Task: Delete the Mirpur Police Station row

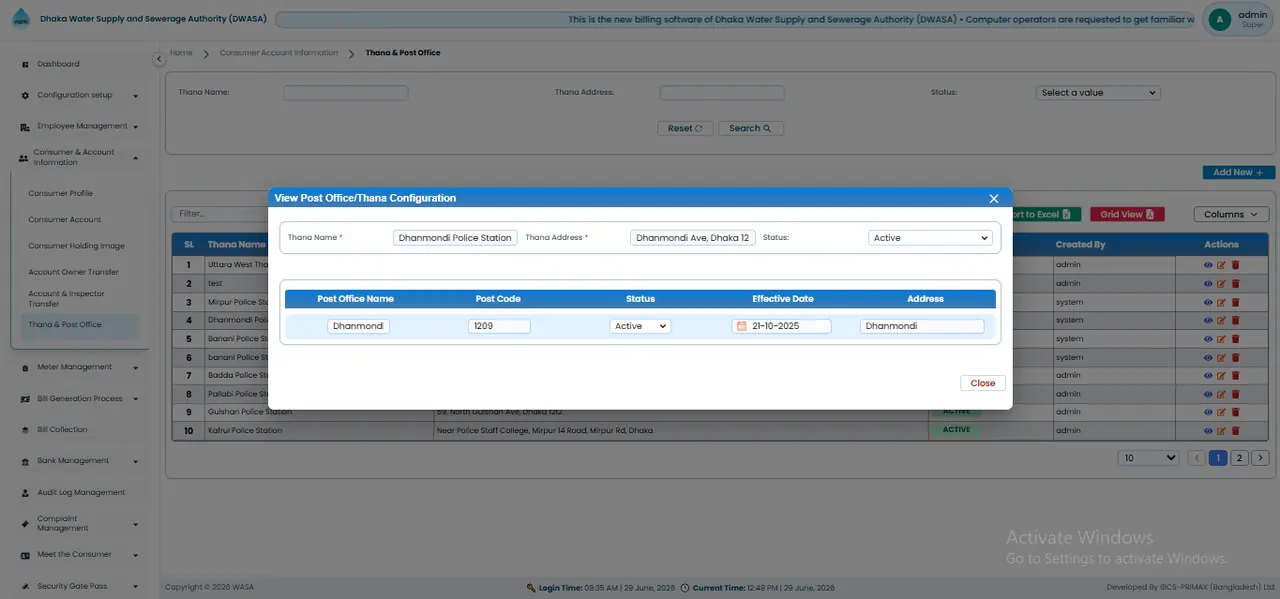Action: pyautogui.click(x=1235, y=302)
